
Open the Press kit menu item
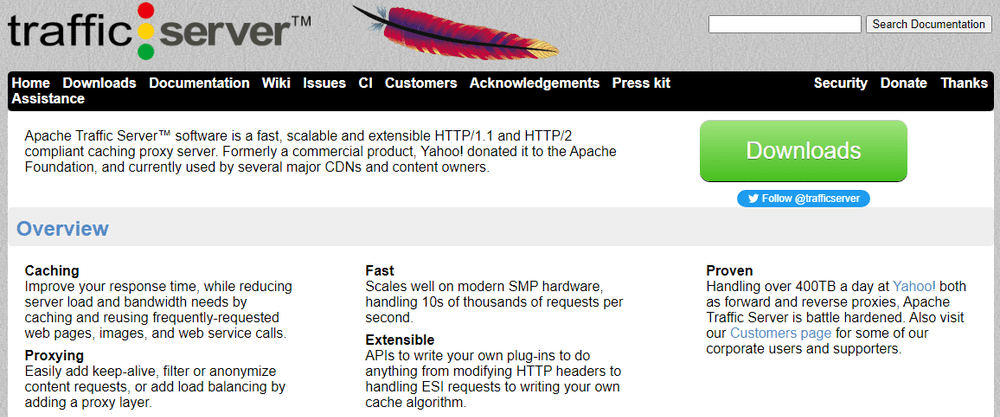click(x=641, y=83)
